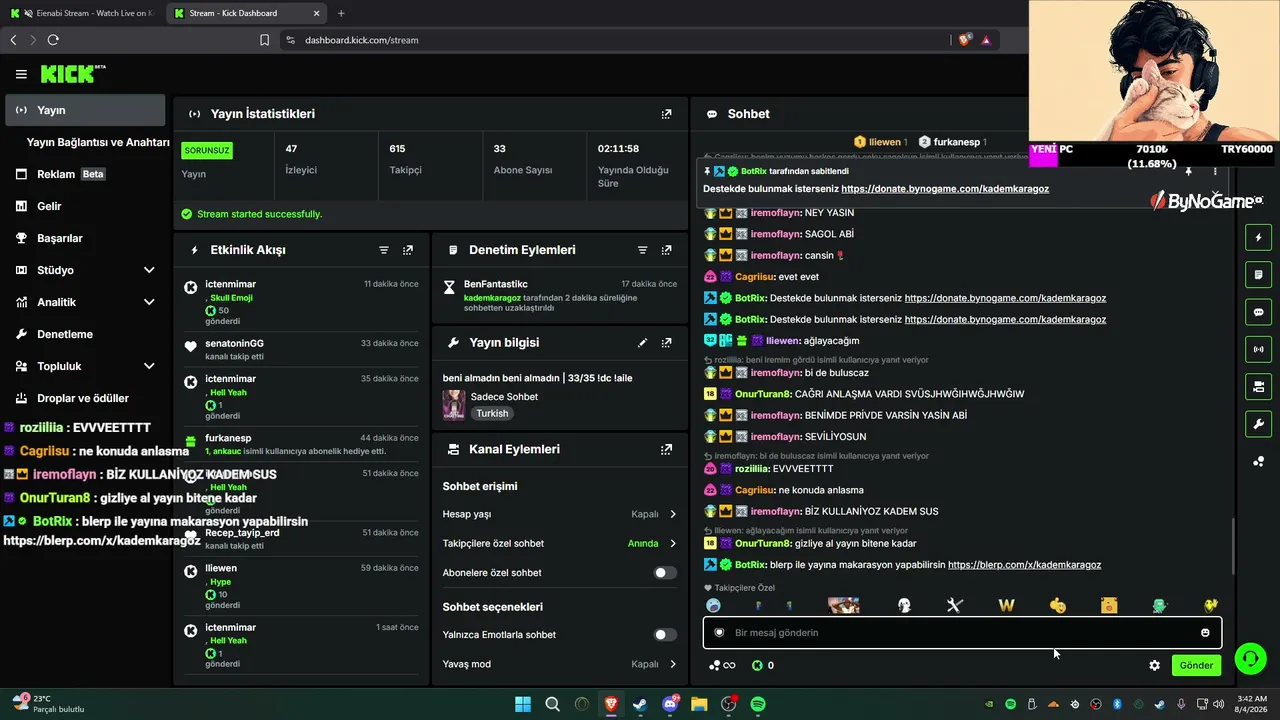1280x720 pixels.
Task: Open three-dot menu on pinned message
Action: [1215, 172]
